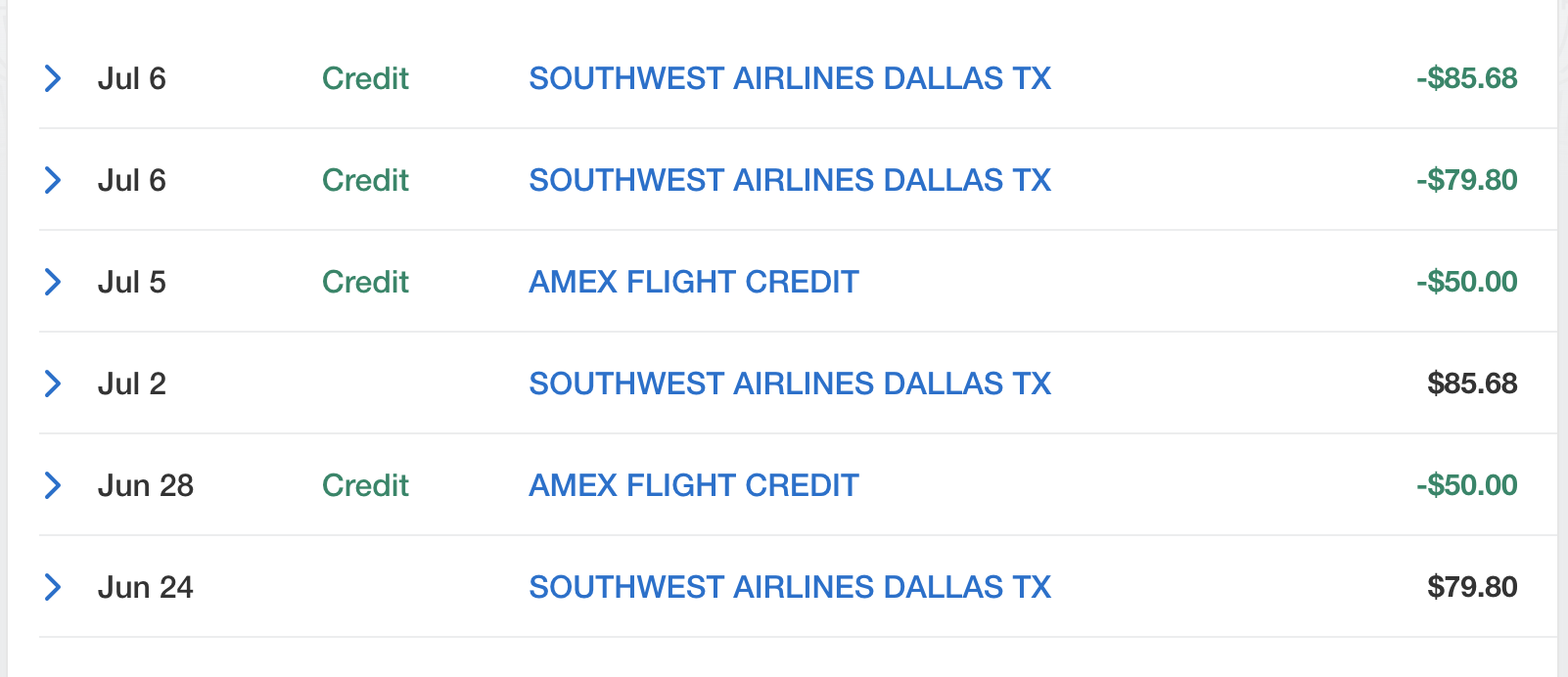Click the Credit label on the Jun 28 row
This screenshot has height=677, width=1568.
[365, 485]
